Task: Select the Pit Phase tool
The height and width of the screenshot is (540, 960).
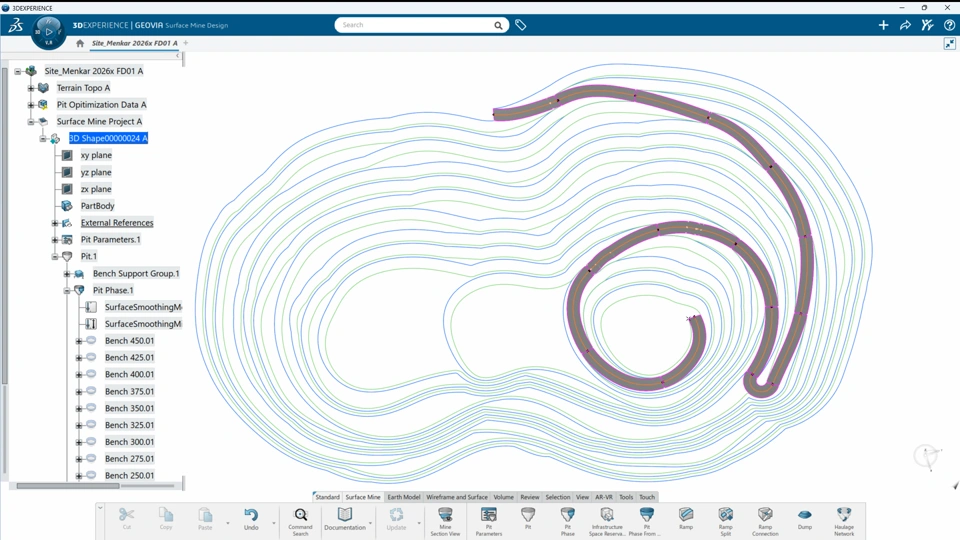Action: tap(568, 521)
